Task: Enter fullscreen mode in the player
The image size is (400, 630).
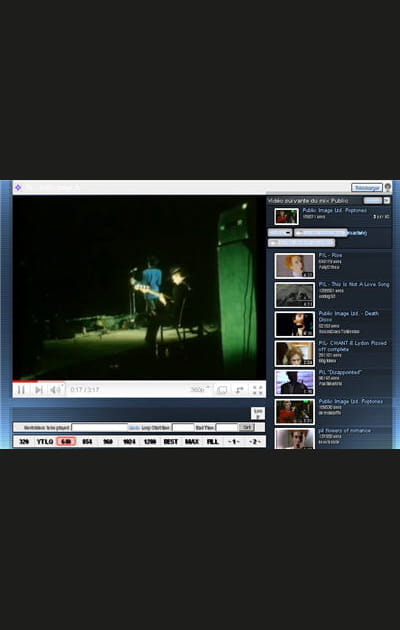Action: (x=257, y=389)
